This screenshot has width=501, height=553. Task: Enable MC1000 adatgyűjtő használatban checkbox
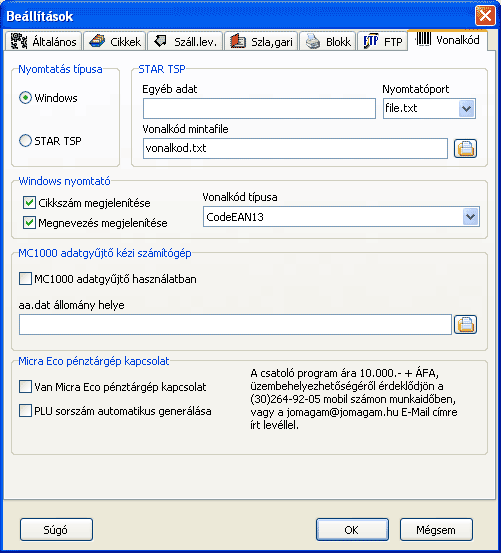25,279
